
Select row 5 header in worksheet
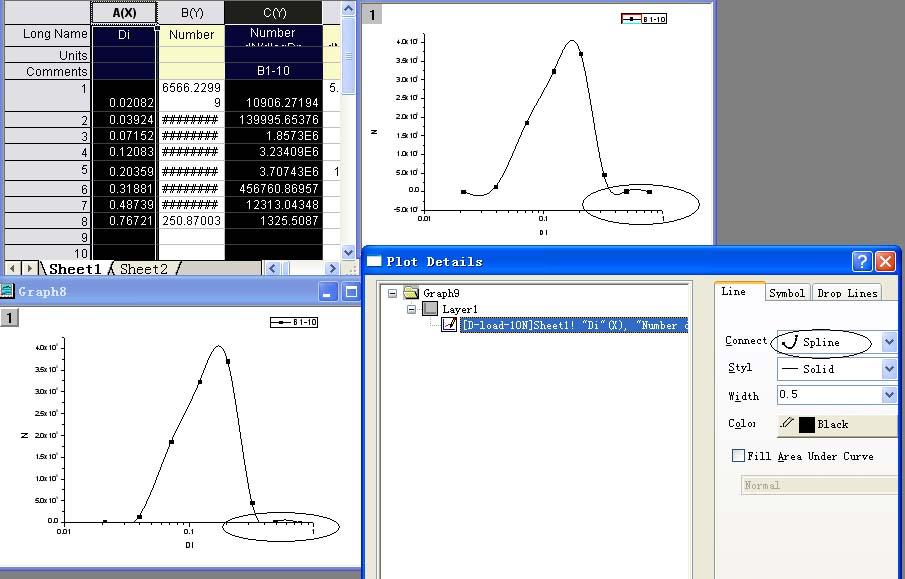(x=47, y=170)
